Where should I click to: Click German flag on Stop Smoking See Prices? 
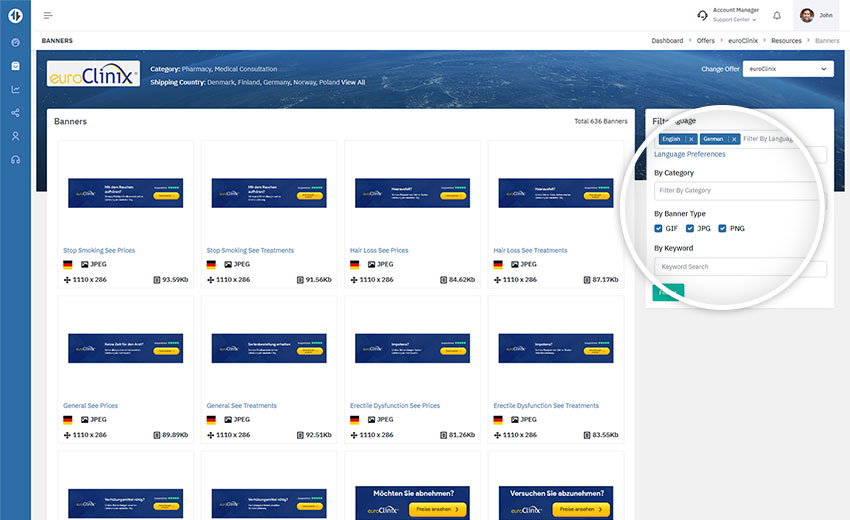point(68,265)
